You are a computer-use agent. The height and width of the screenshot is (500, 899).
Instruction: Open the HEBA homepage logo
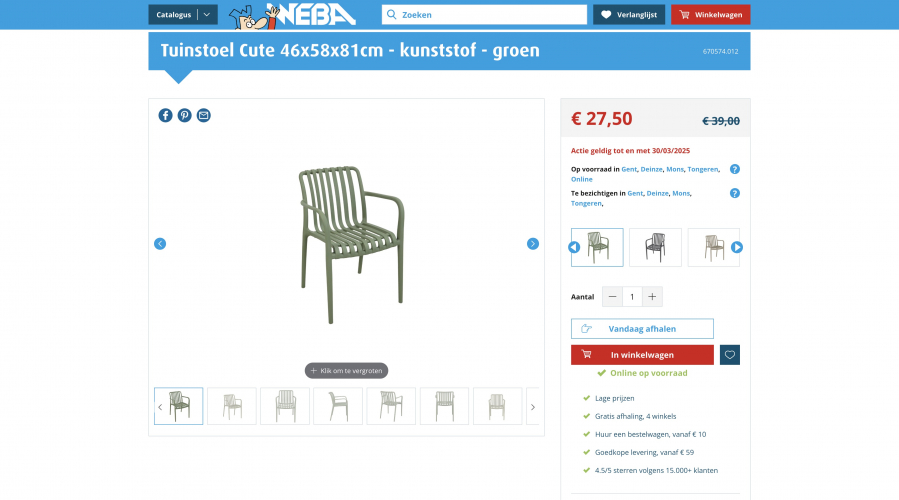pyautogui.click(x=292, y=15)
